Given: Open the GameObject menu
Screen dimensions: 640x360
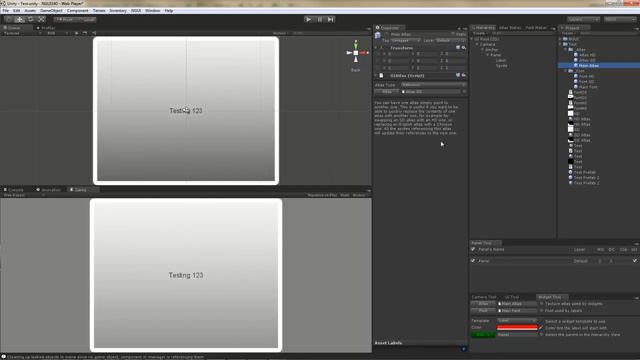Looking at the screenshot, I should [51, 11].
